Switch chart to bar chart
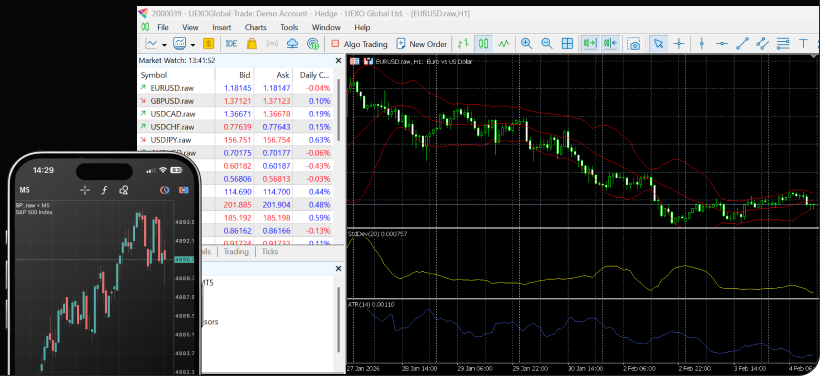 [x=462, y=44]
